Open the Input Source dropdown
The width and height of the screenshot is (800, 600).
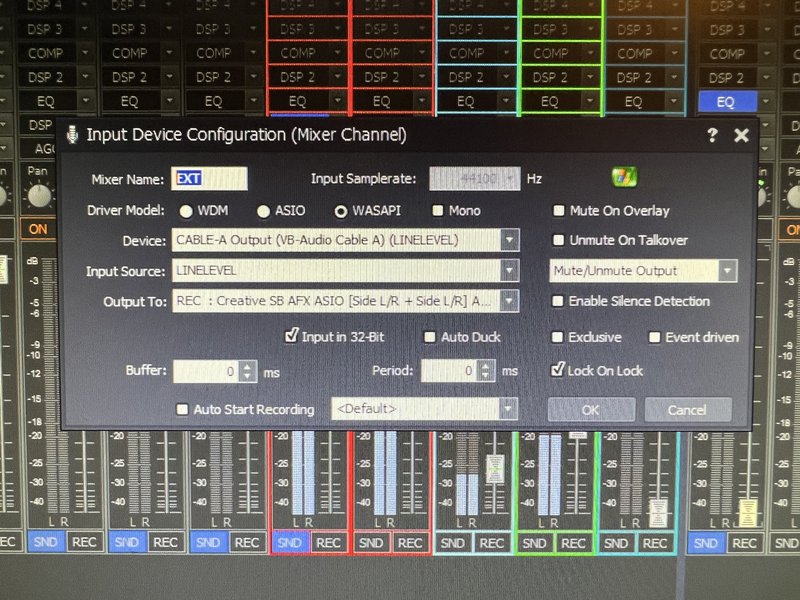point(509,271)
